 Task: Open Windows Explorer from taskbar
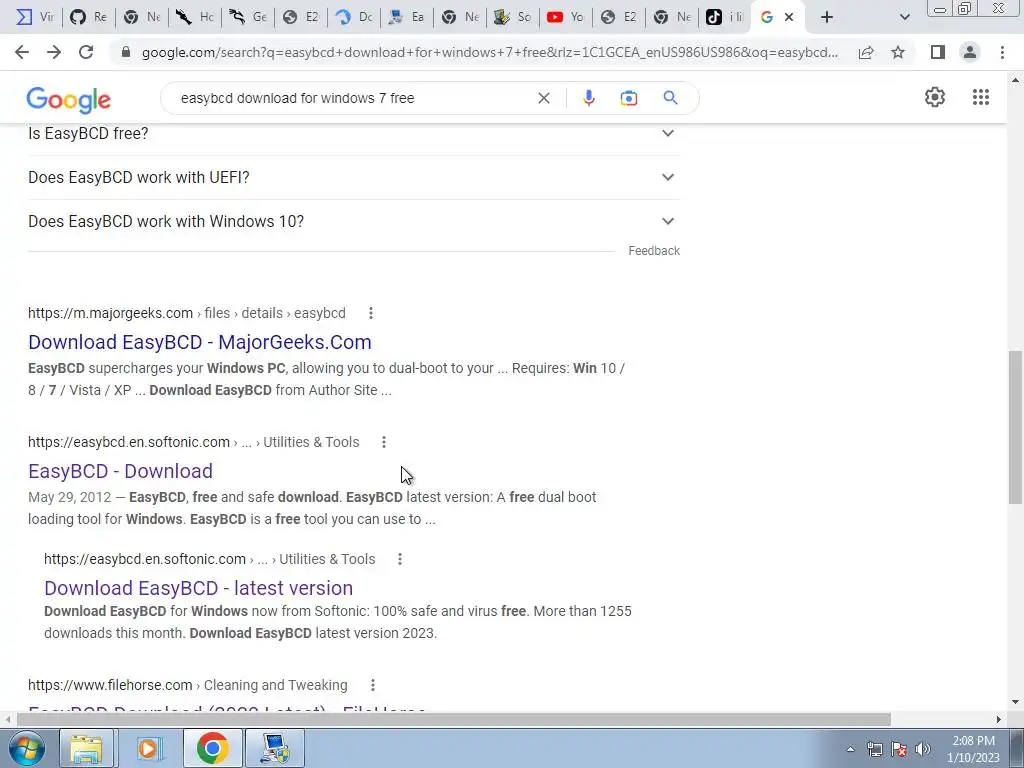point(87,748)
